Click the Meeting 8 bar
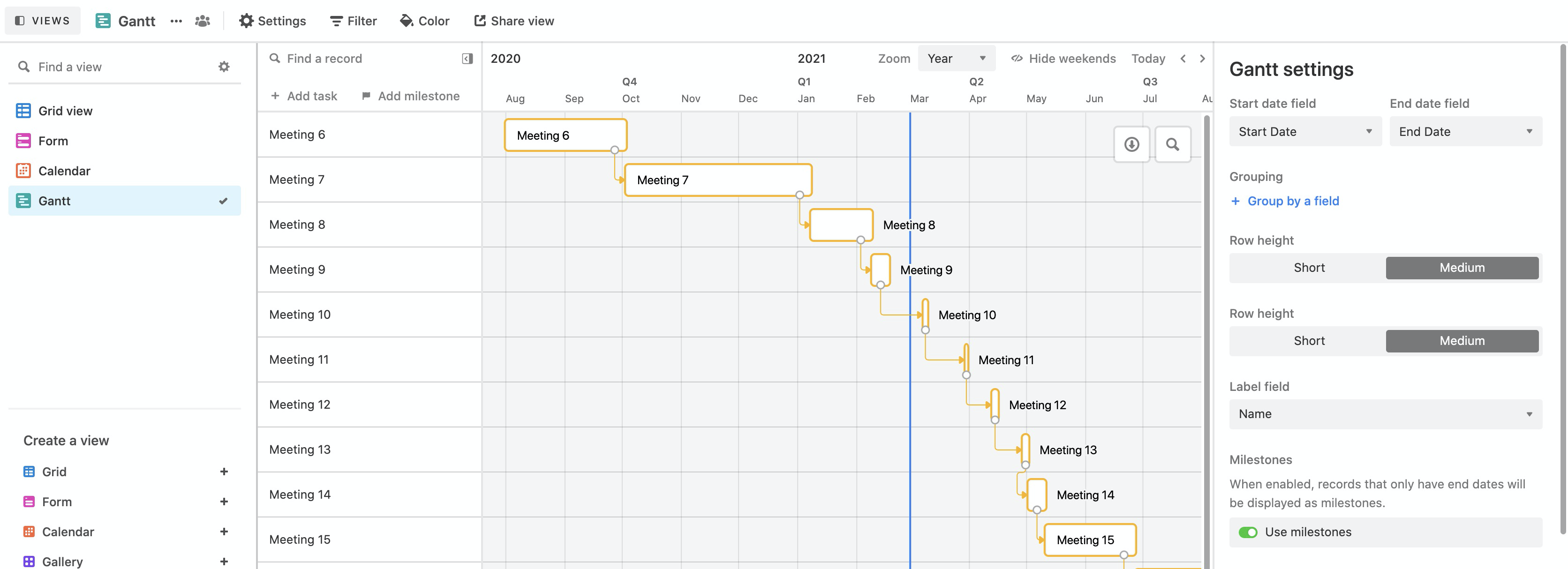 click(841, 225)
